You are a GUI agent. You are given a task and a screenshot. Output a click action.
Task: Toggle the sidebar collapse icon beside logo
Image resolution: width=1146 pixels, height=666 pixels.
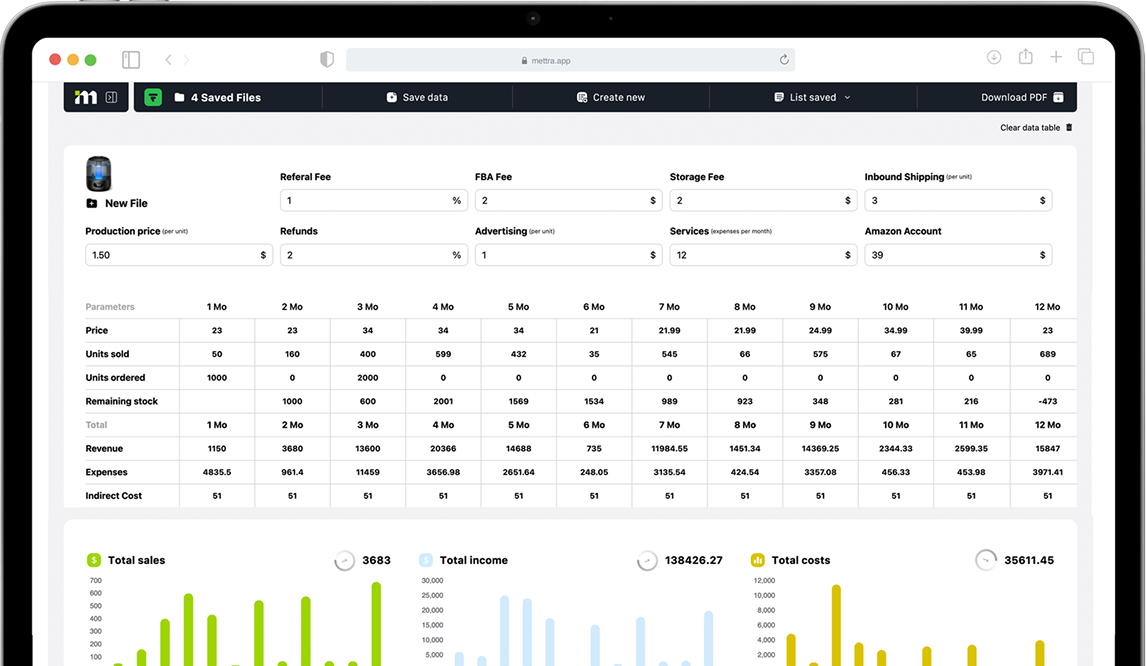(x=112, y=97)
